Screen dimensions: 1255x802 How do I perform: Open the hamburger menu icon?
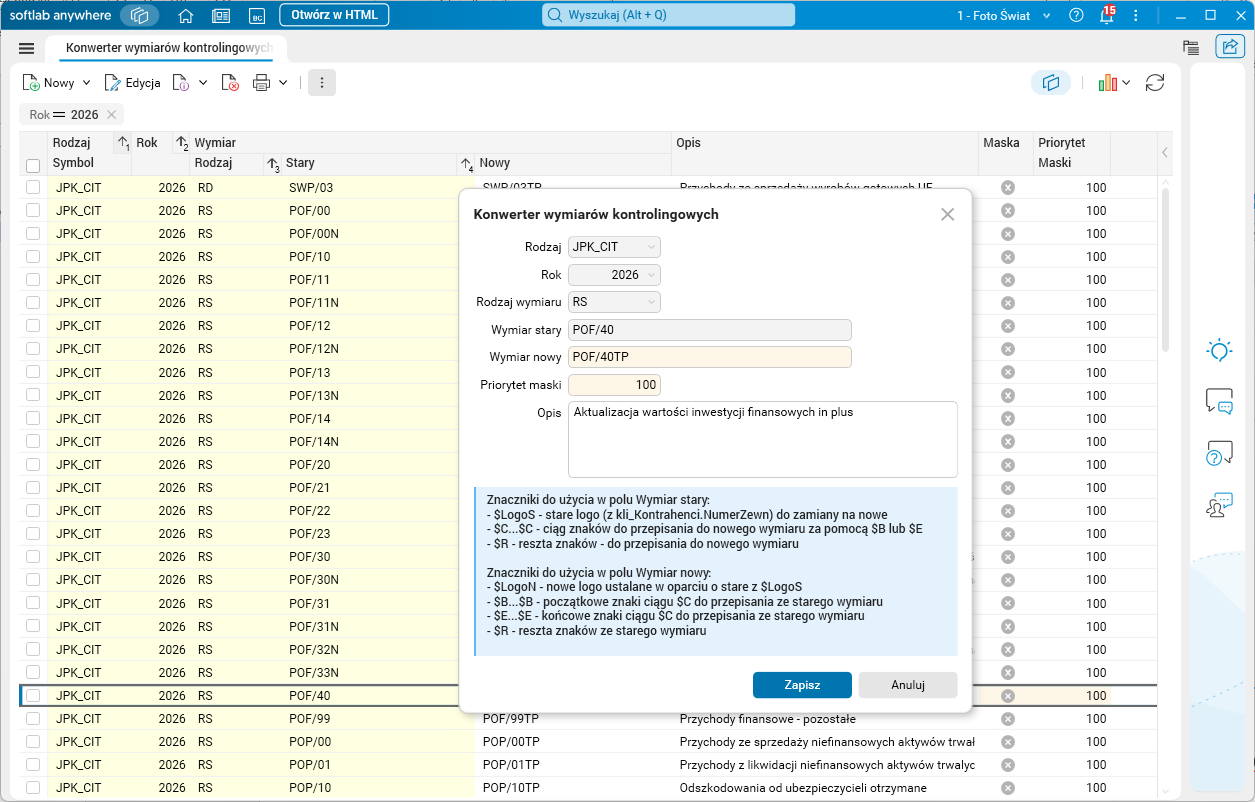(27, 48)
